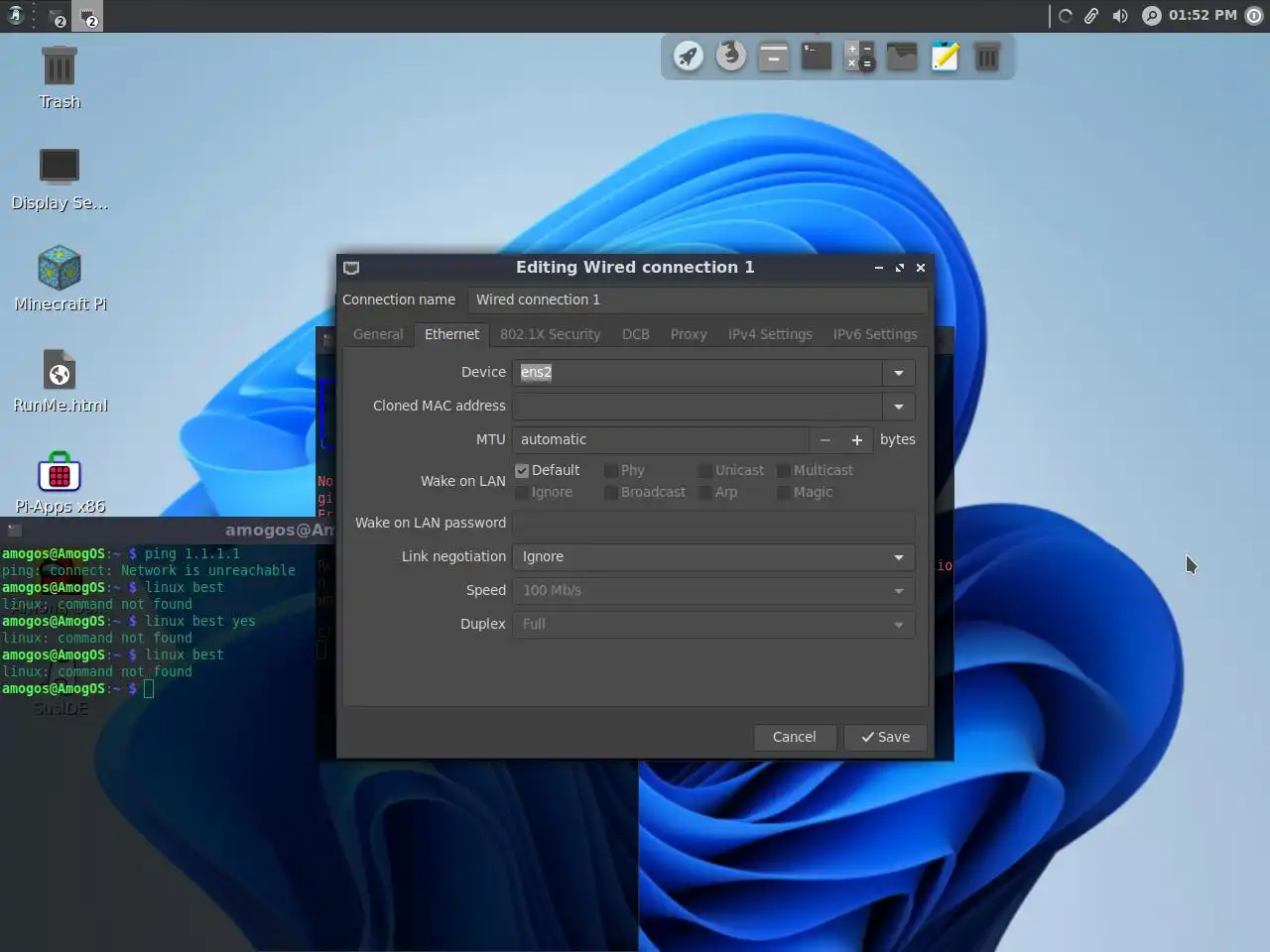Launch the calculator from the dock

[859, 57]
